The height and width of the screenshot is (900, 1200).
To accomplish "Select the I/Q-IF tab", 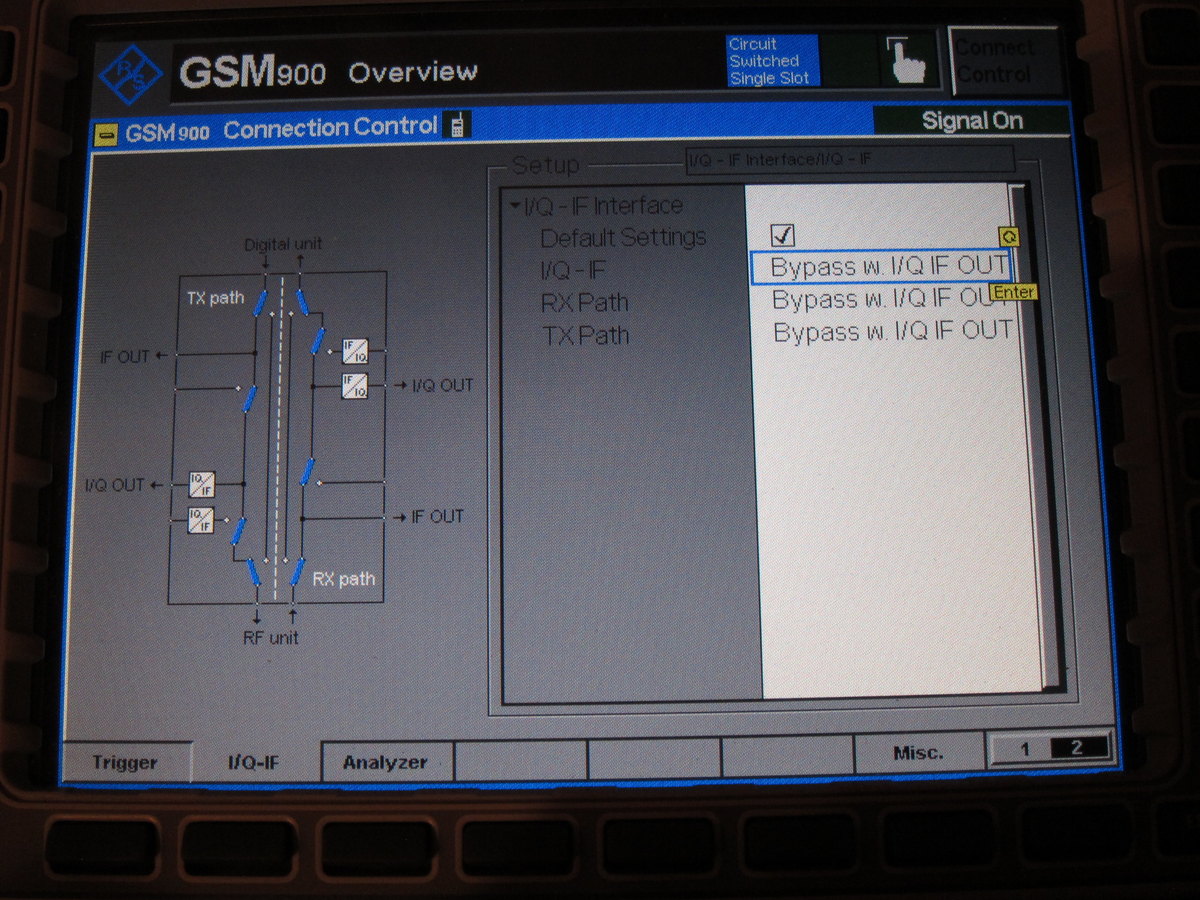I will [x=254, y=762].
